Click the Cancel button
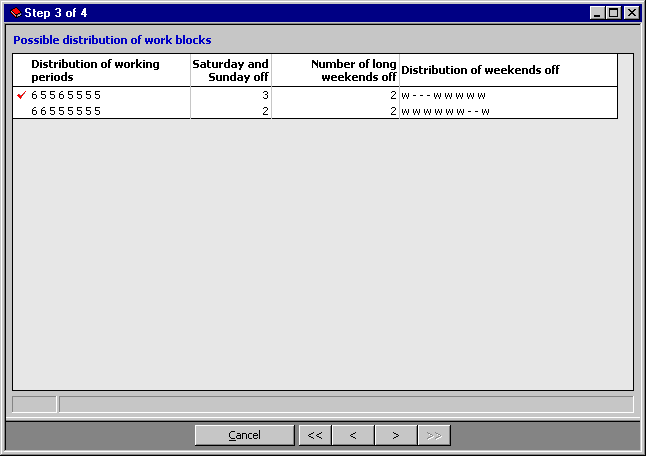Image resolution: width=646 pixels, height=456 pixels. pos(245,435)
